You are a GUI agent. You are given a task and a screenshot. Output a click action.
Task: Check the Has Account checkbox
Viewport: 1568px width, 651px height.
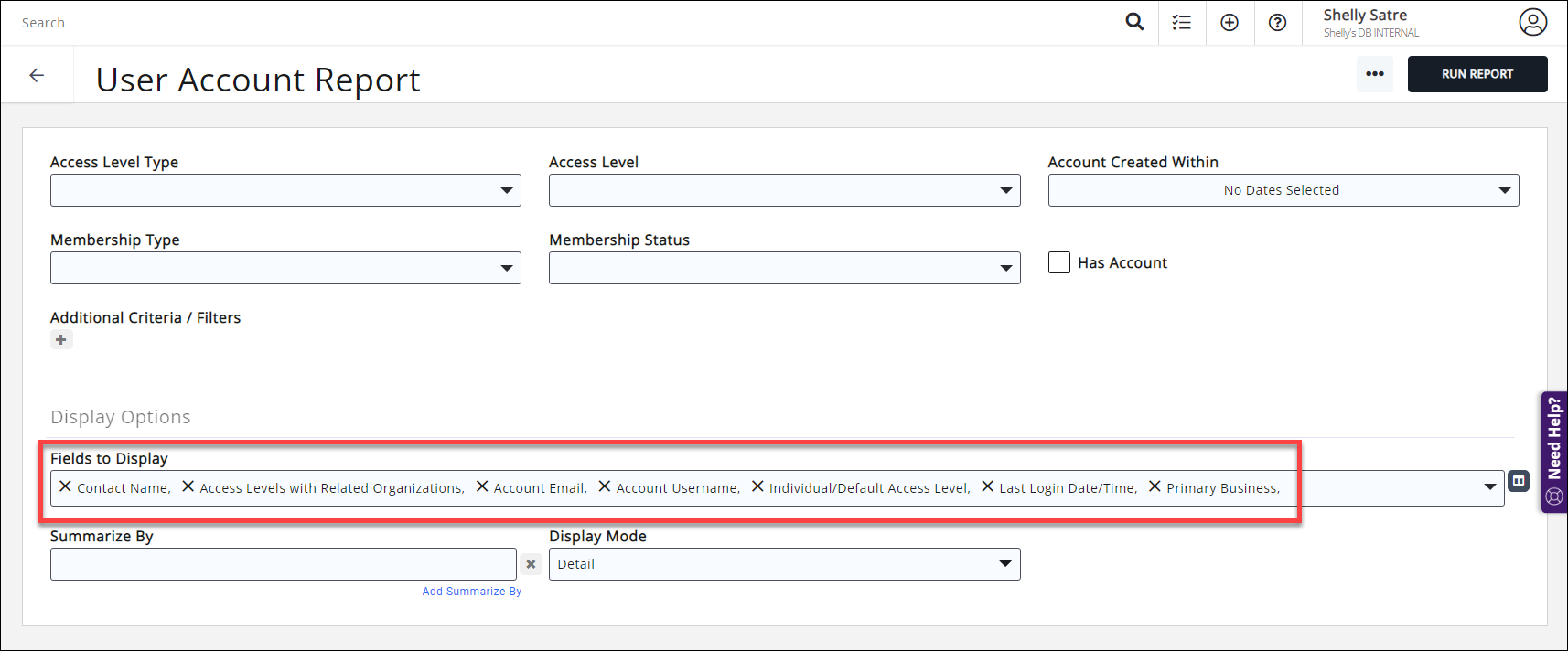(x=1059, y=262)
